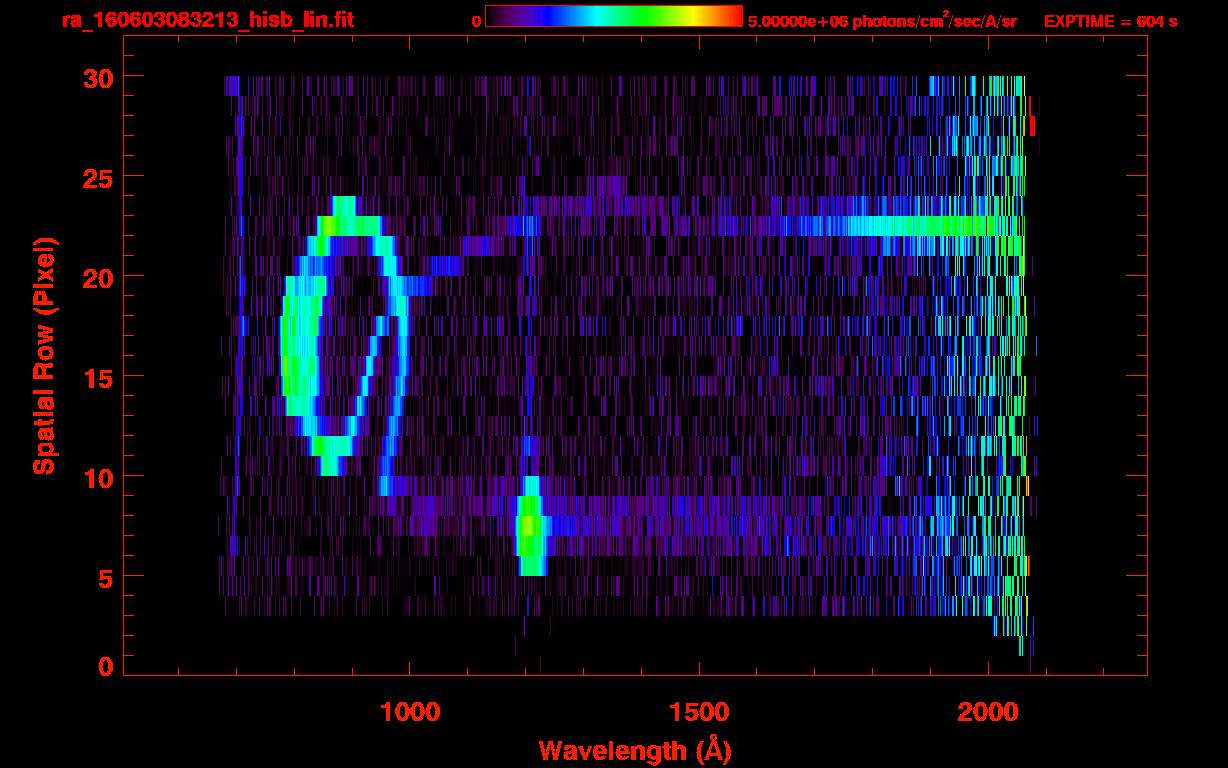This screenshot has width=1228, height=768.
Task: Click the rainbow color scale bar
Action: 613,16
